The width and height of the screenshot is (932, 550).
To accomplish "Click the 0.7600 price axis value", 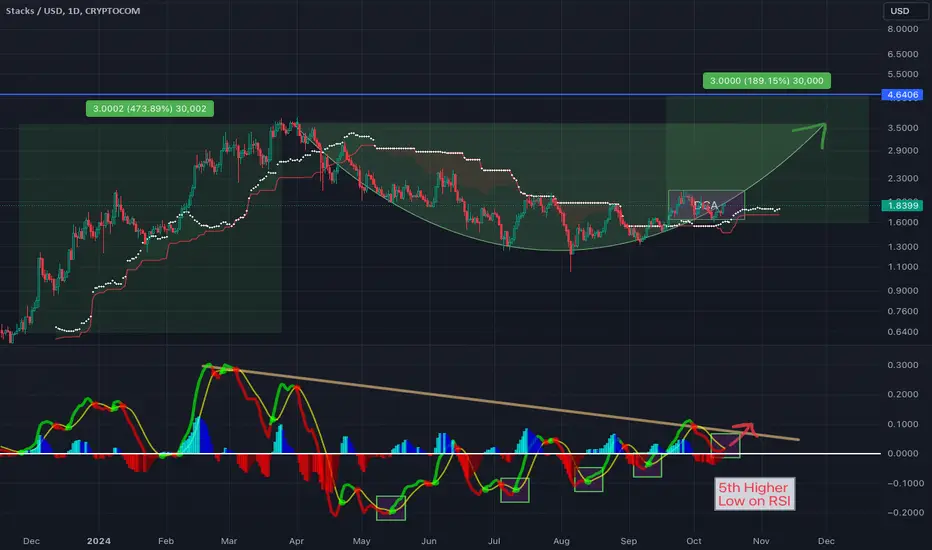I will (903, 311).
